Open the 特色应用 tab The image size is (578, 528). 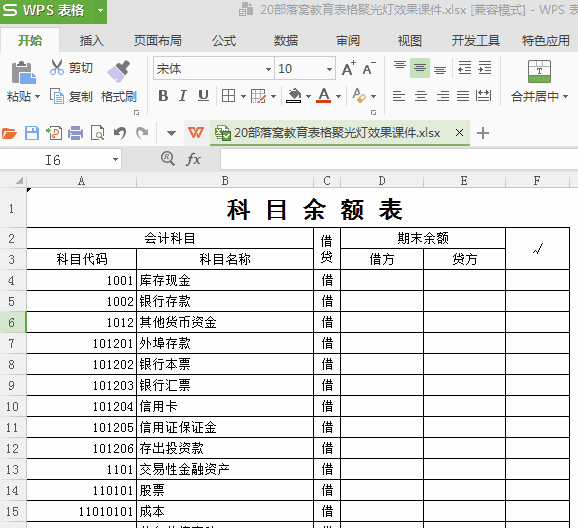(546, 40)
